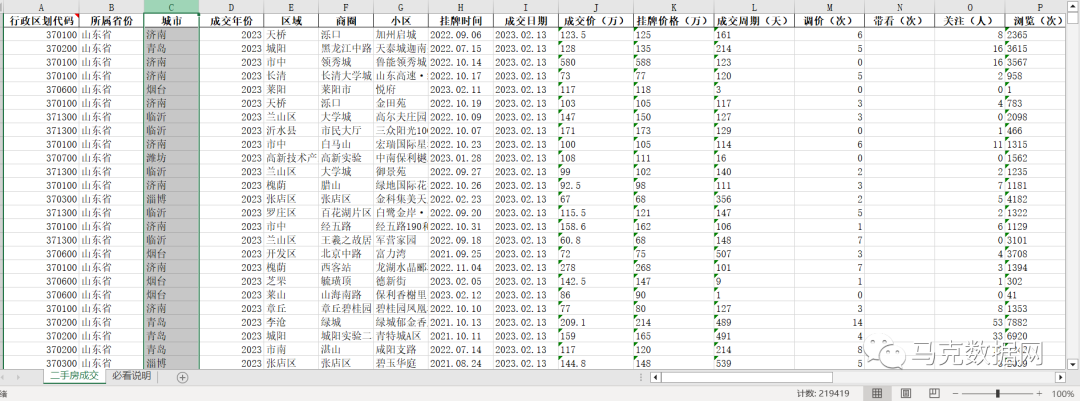The height and width of the screenshot is (401, 1080).
Task: Select column B header
Action: click(112, 6)
